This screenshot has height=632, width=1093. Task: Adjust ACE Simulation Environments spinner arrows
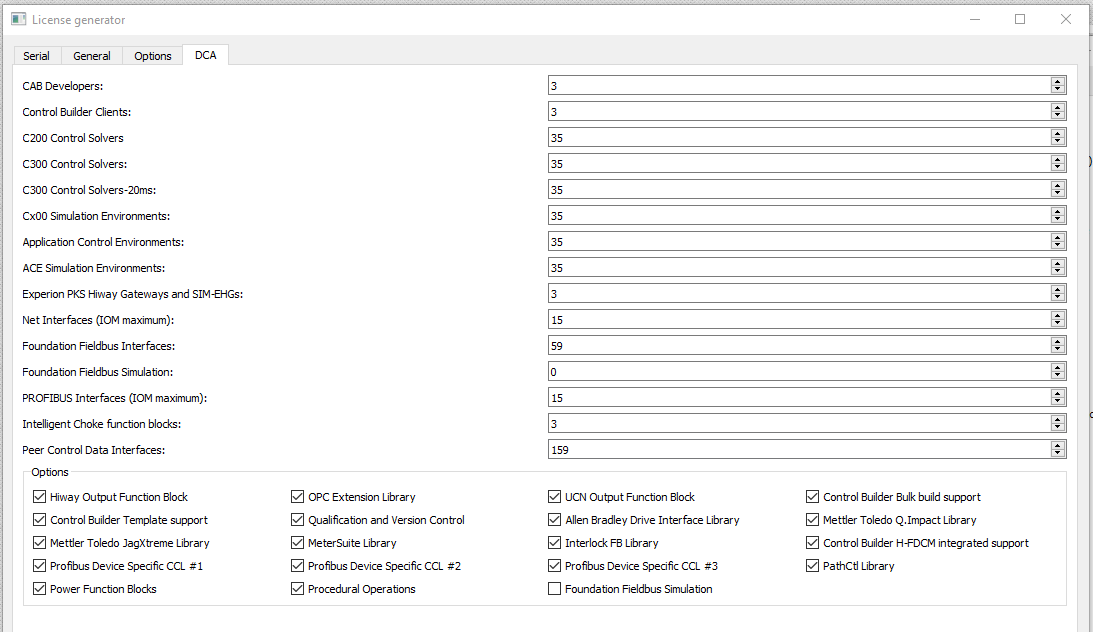pos(1057,268)
